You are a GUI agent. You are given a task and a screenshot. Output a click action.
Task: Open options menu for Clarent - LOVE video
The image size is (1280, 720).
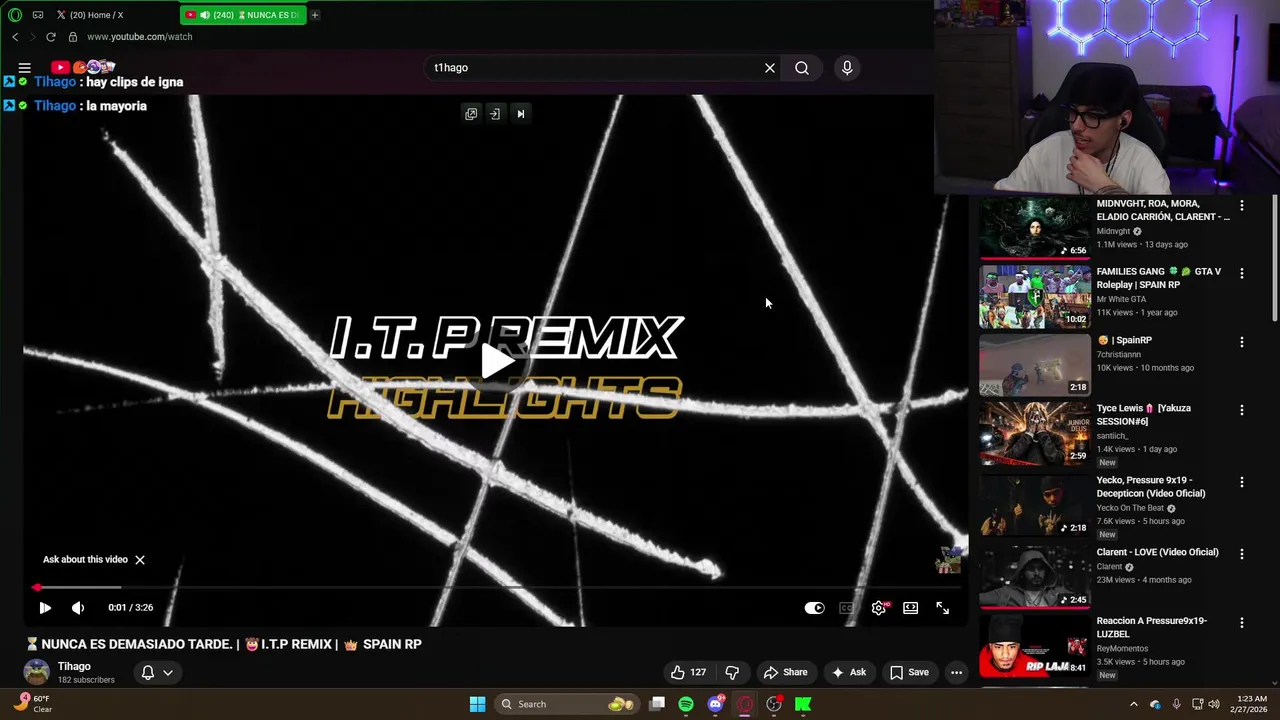tap(1242, 554)
